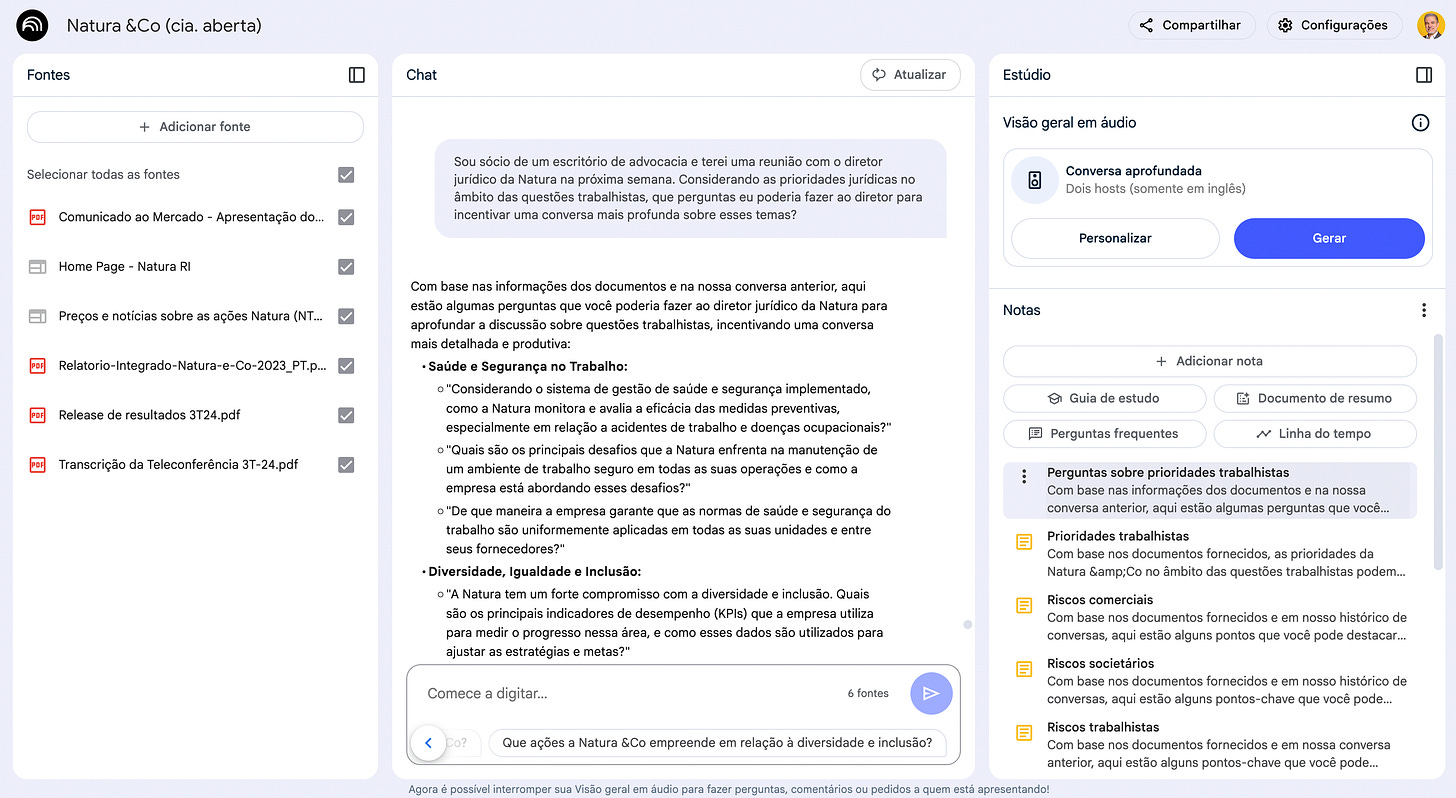Click note icon of Riscos comerciais

(x=1023, y=605)
